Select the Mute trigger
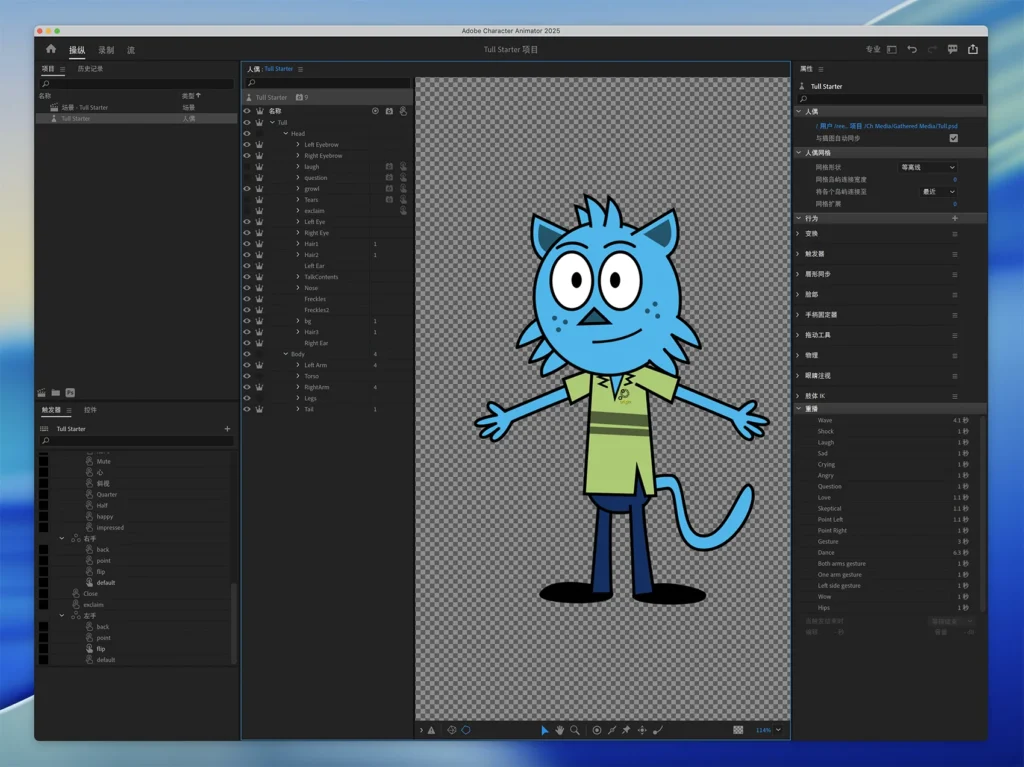 [x=104, y=461]
